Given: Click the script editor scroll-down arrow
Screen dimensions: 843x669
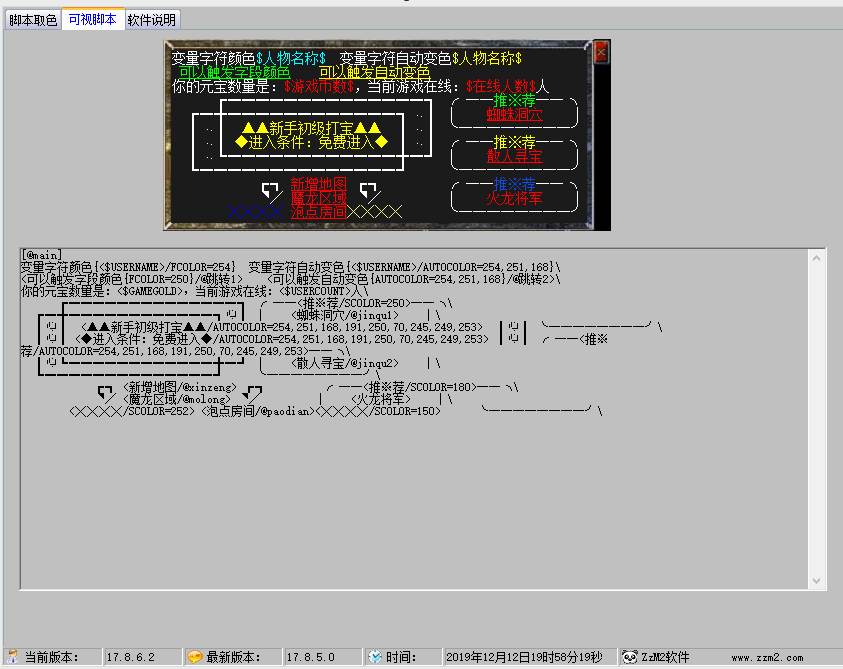Looking at the screenshot, I should point(817,580).
